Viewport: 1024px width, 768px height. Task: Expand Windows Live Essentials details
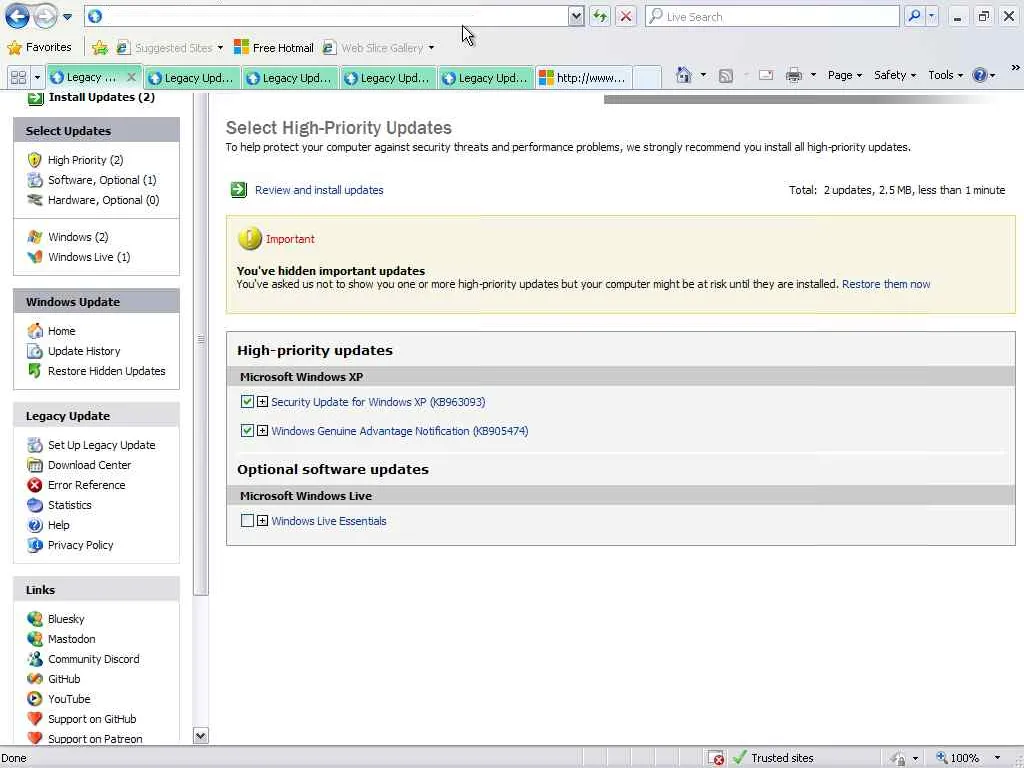[x=263, y=520]
